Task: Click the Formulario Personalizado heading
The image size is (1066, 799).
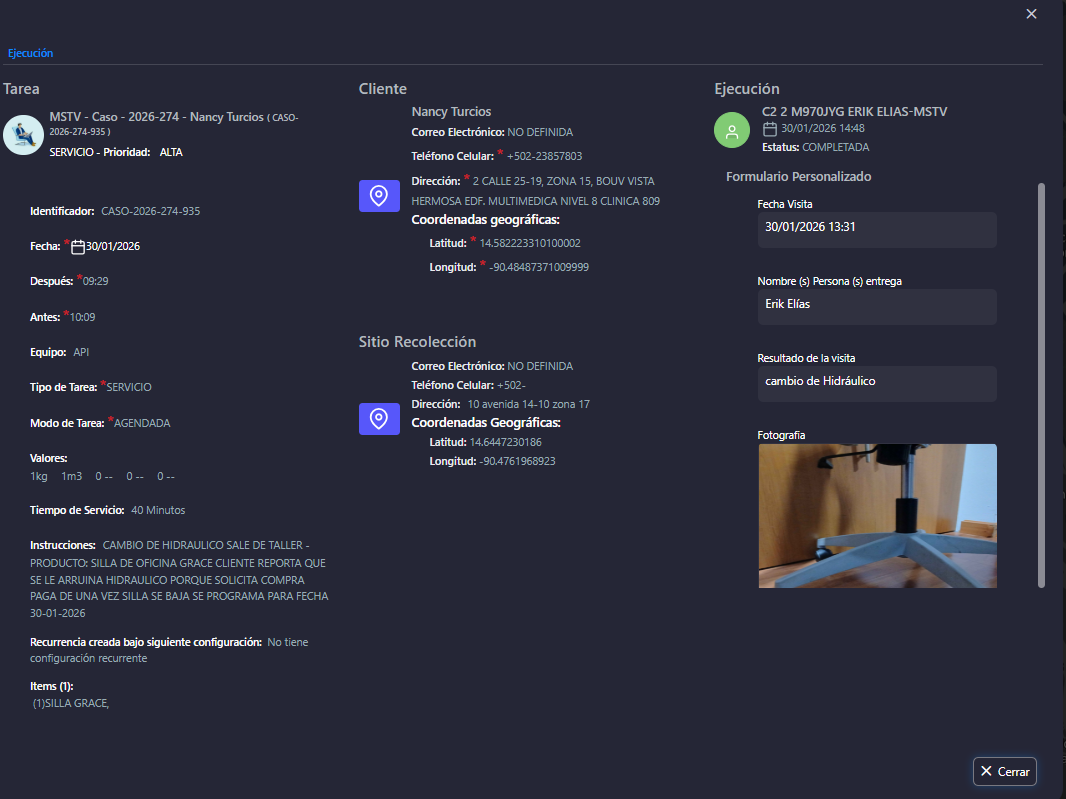Action: (x=798, y=177)
